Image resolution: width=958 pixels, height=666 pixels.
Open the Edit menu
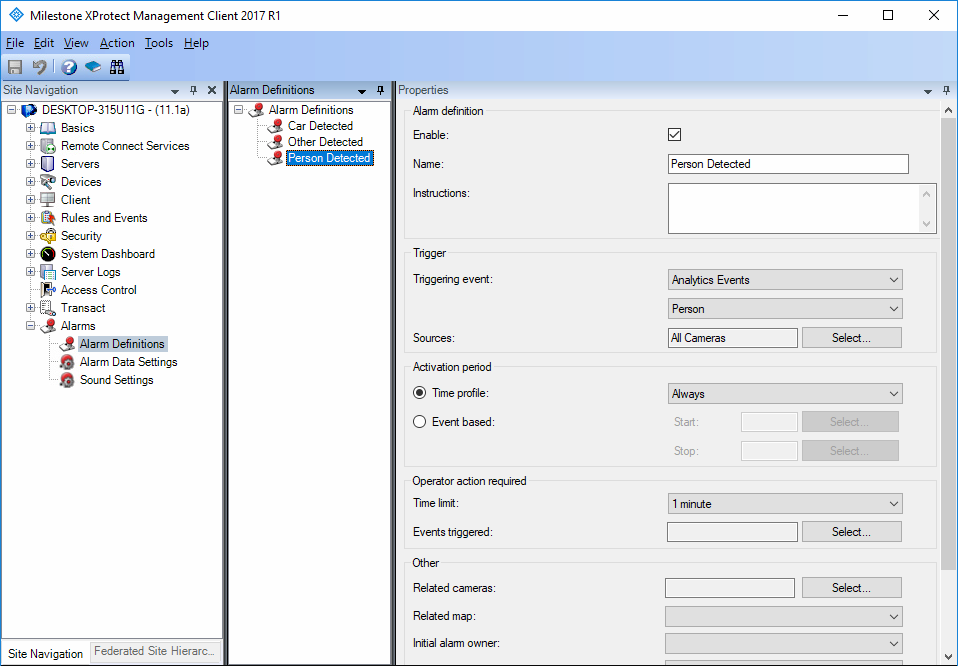click(43, 43)
